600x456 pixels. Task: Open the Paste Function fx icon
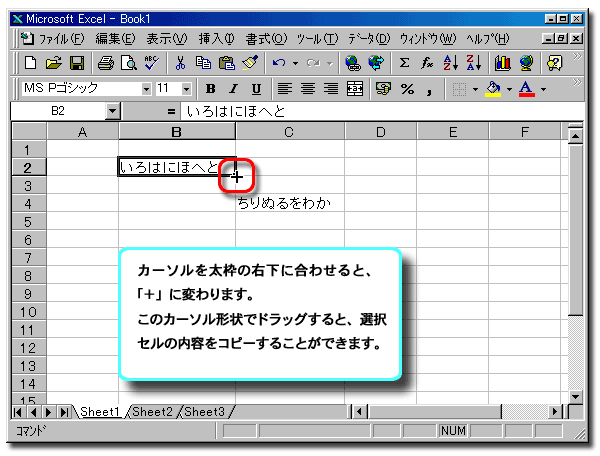tap(427, 63)
